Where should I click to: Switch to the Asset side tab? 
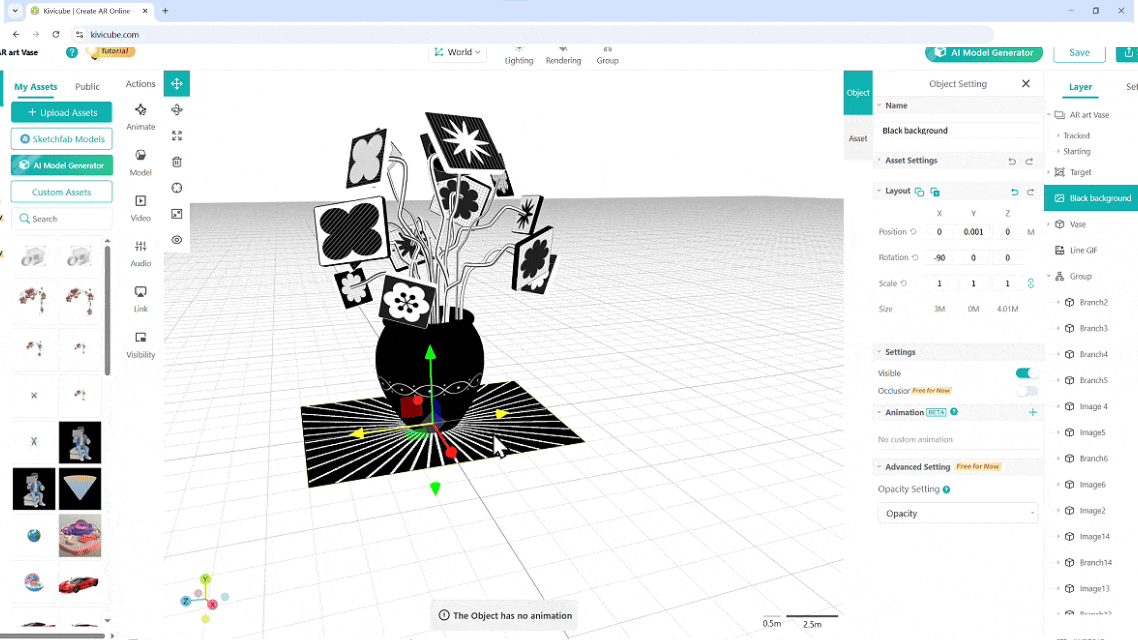(x=858, y=138)
